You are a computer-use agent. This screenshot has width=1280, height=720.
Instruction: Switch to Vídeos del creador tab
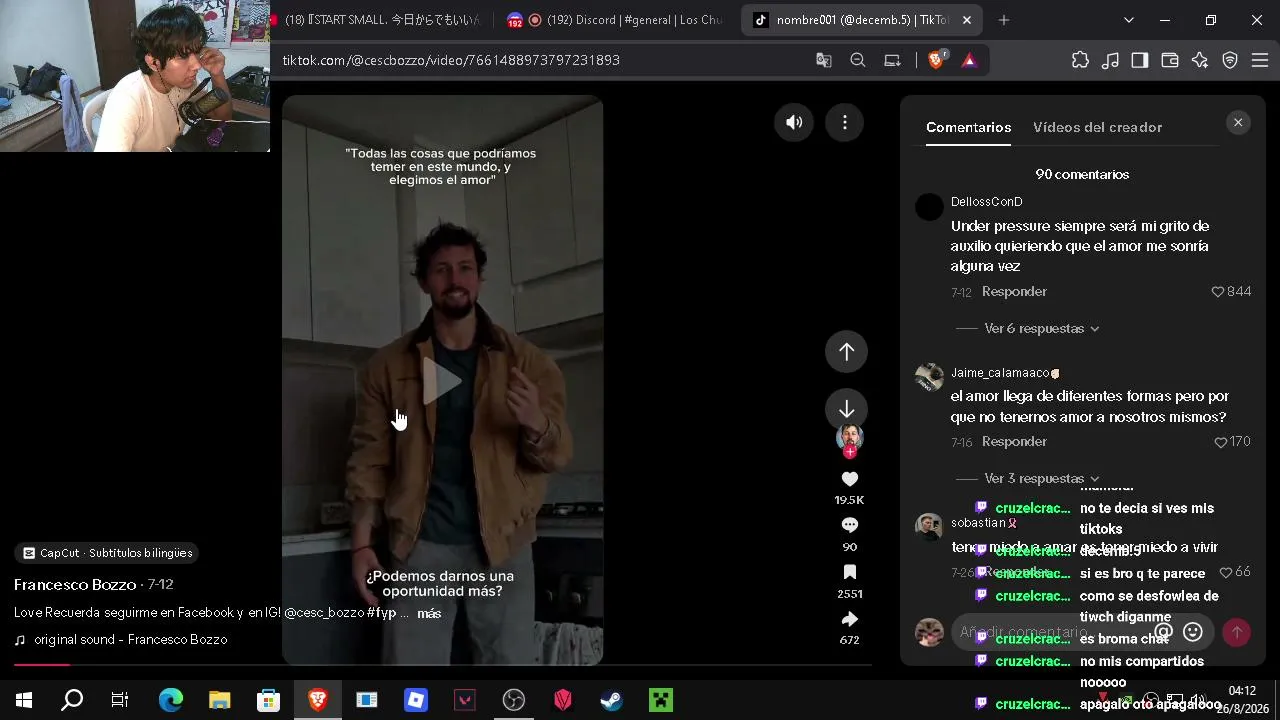[x=1097, y=128]
